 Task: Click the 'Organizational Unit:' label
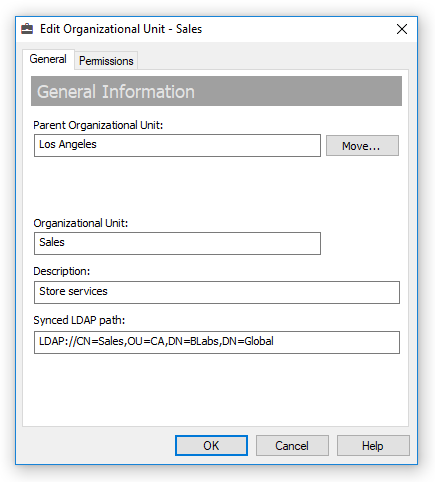click(81, 223)
